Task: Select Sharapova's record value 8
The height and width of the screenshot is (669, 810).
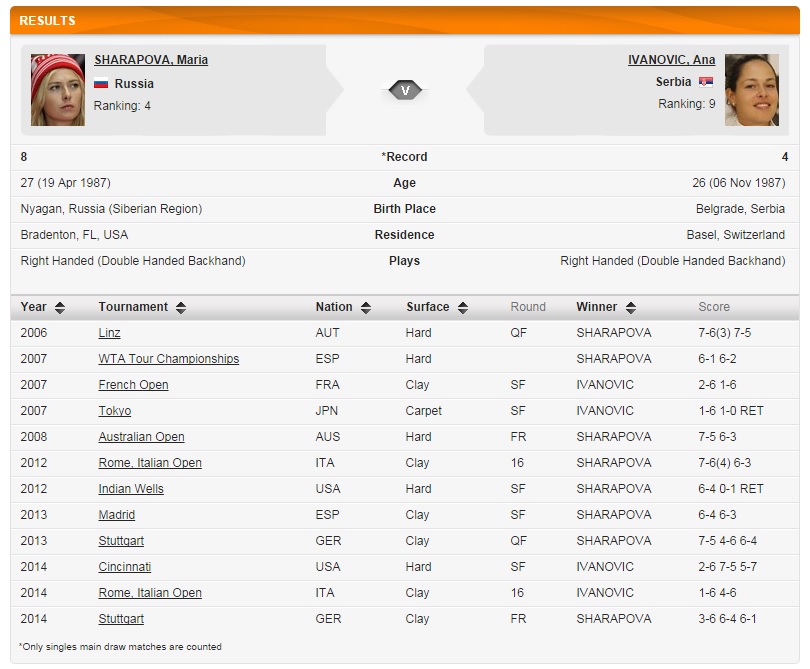Action: [24, 157]
